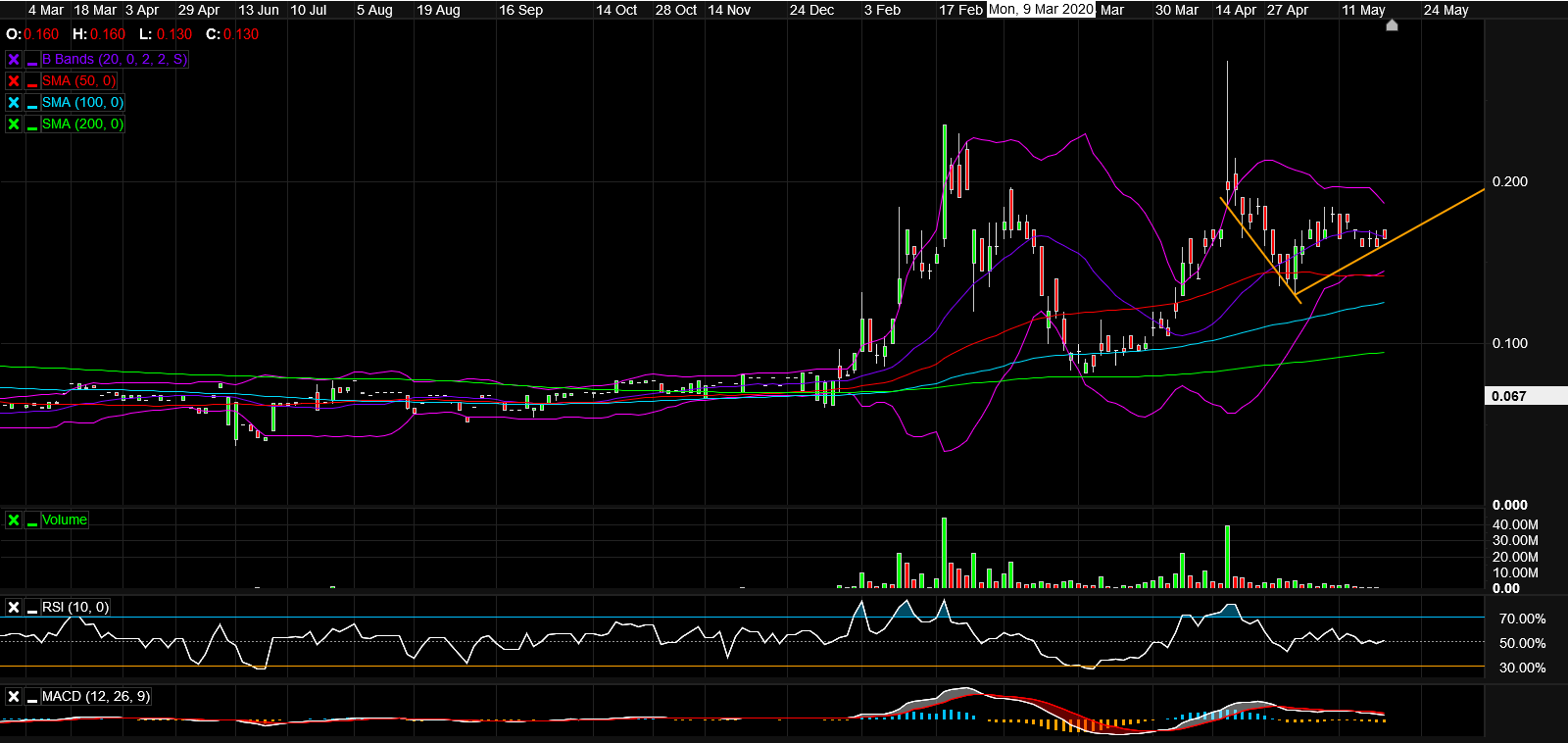Click the MACD (12, 26, 9) label

point(96,697)
